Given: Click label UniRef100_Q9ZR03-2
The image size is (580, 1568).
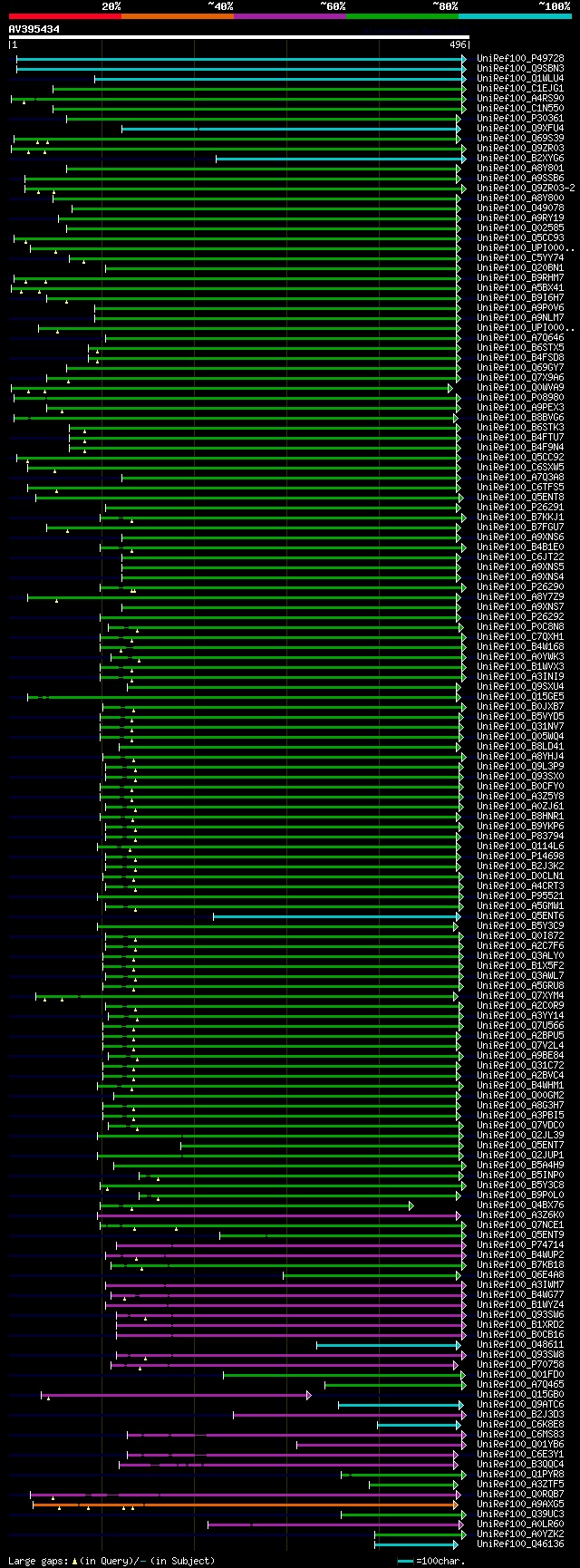Looking at the screenshot, I should [x=526, y=188].
